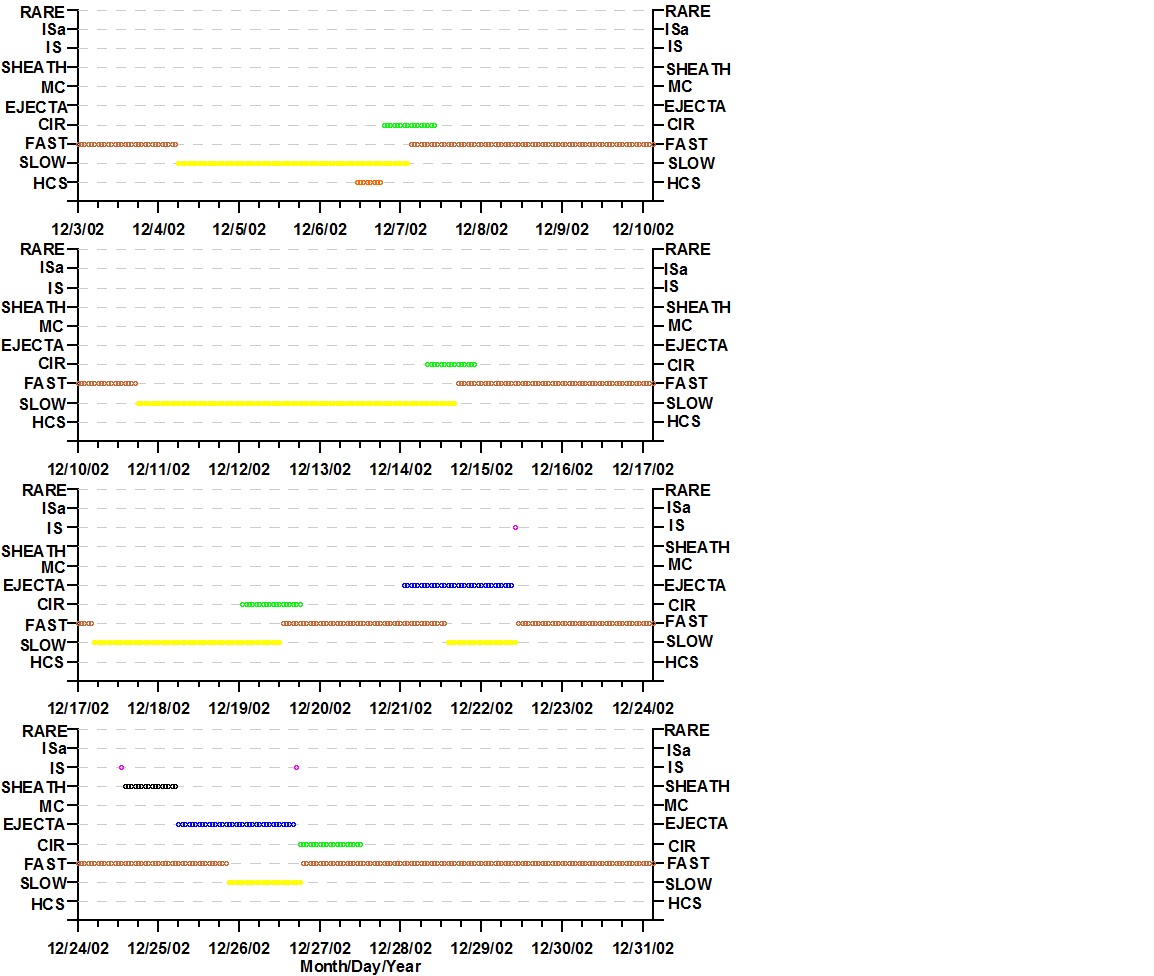Click the FAST segment running 12/15/02 to 12/16/02

click(555, 383)
